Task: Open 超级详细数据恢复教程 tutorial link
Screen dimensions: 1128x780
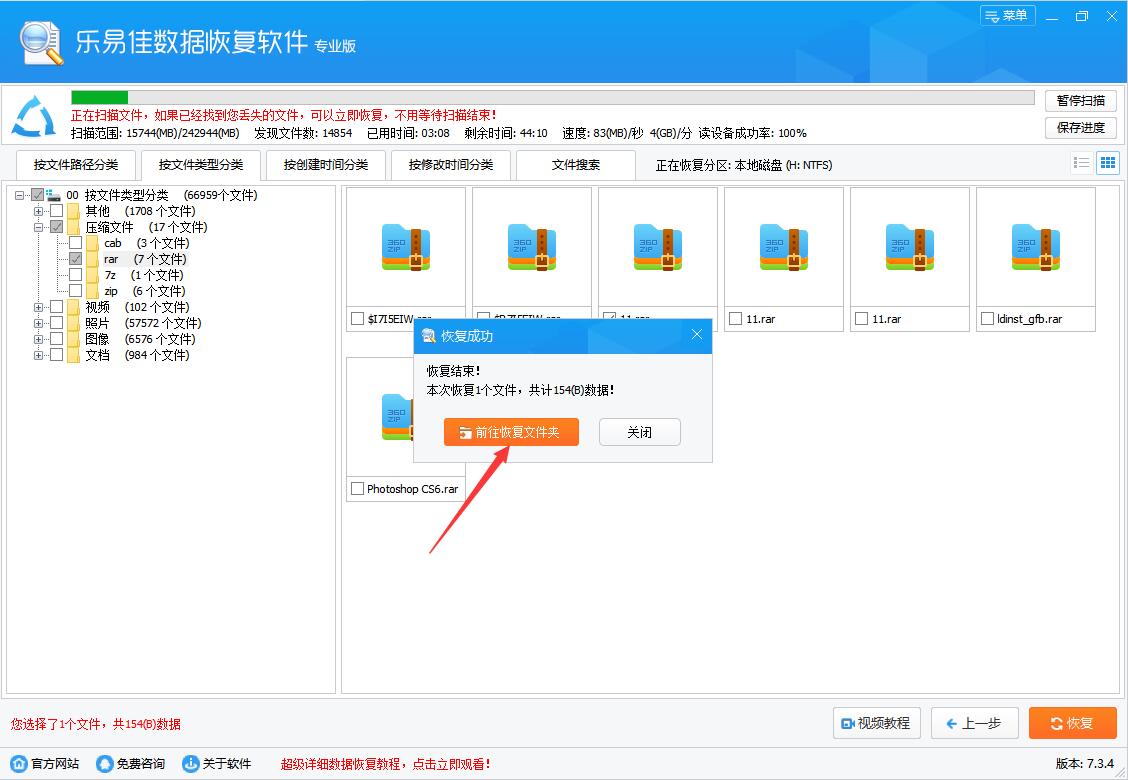Action: point(386,763)
